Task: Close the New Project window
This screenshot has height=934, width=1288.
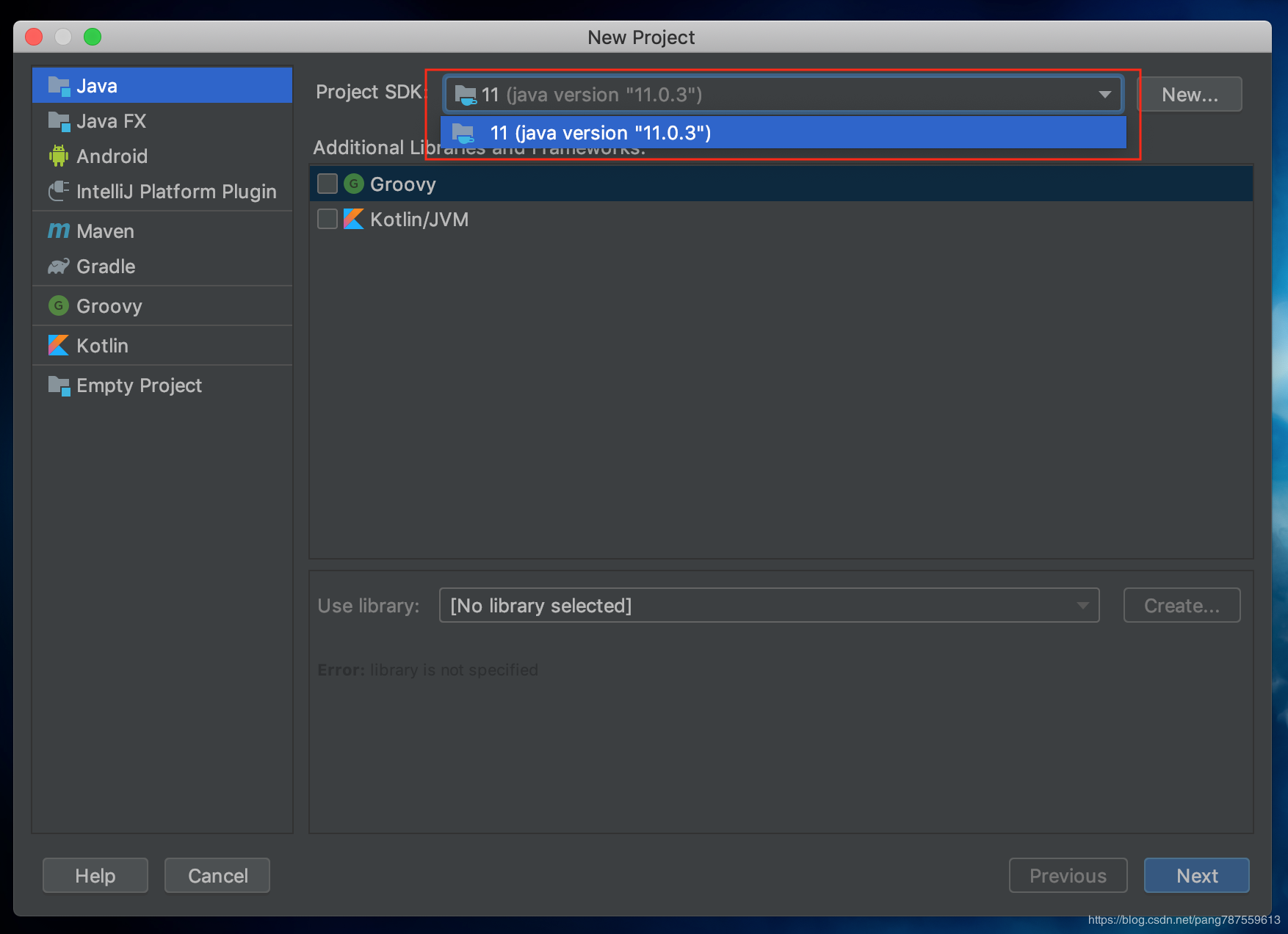Action: click(34, 37)
